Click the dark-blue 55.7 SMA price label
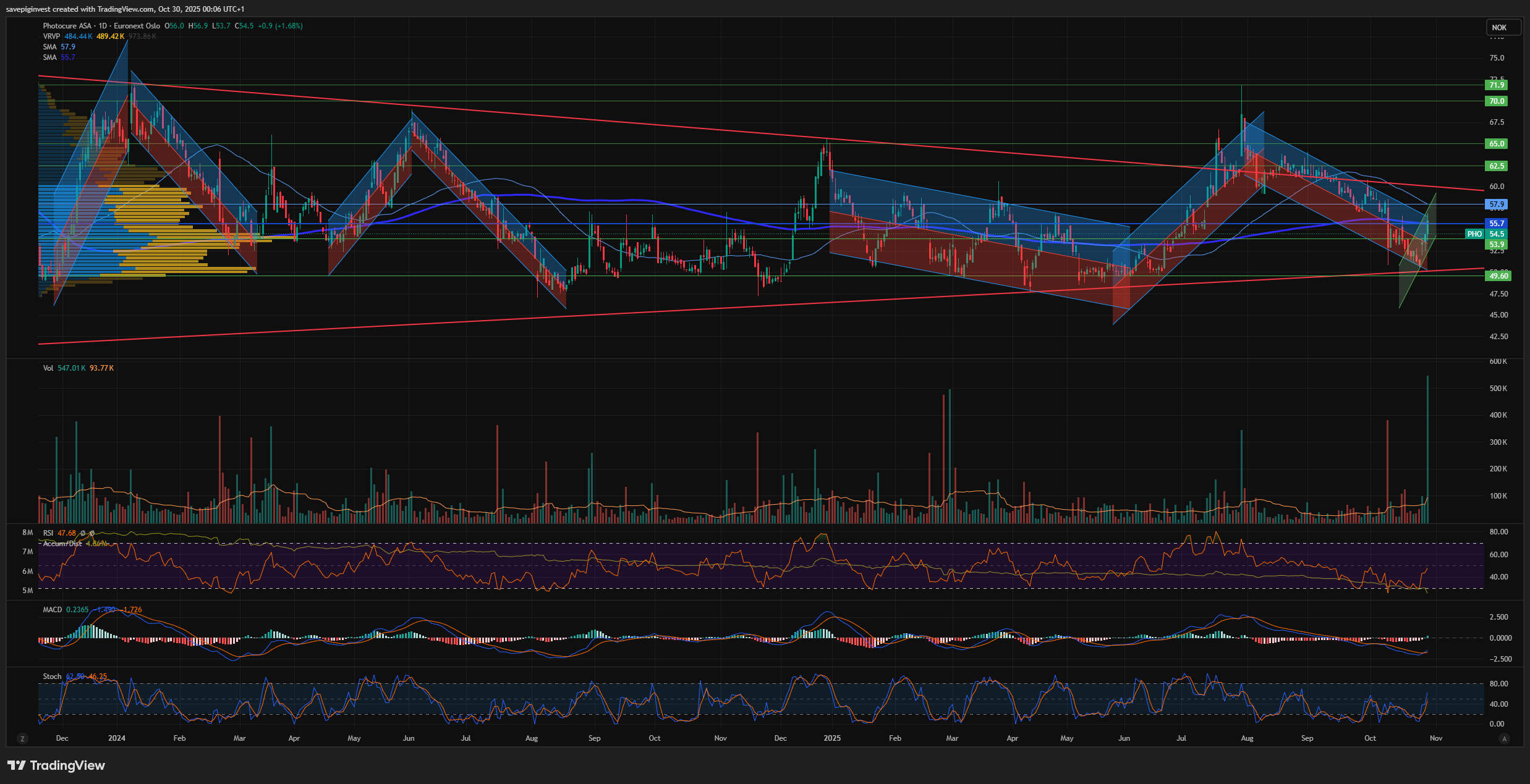This screenshot has height=784, width=1530. (1497, 224)
